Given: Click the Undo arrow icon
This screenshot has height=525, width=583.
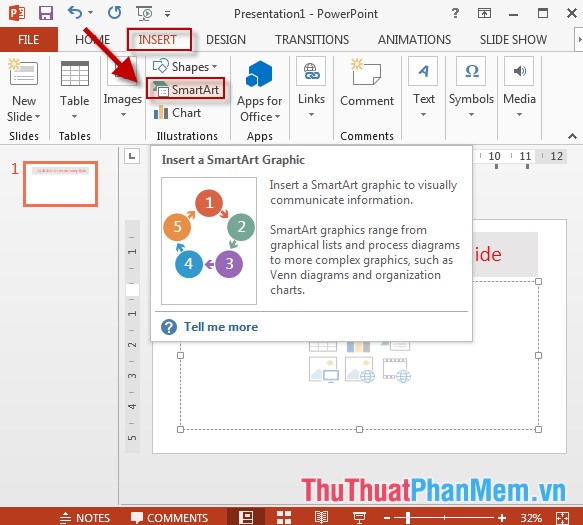Looking at the screenshot, I should click(75, 13).
